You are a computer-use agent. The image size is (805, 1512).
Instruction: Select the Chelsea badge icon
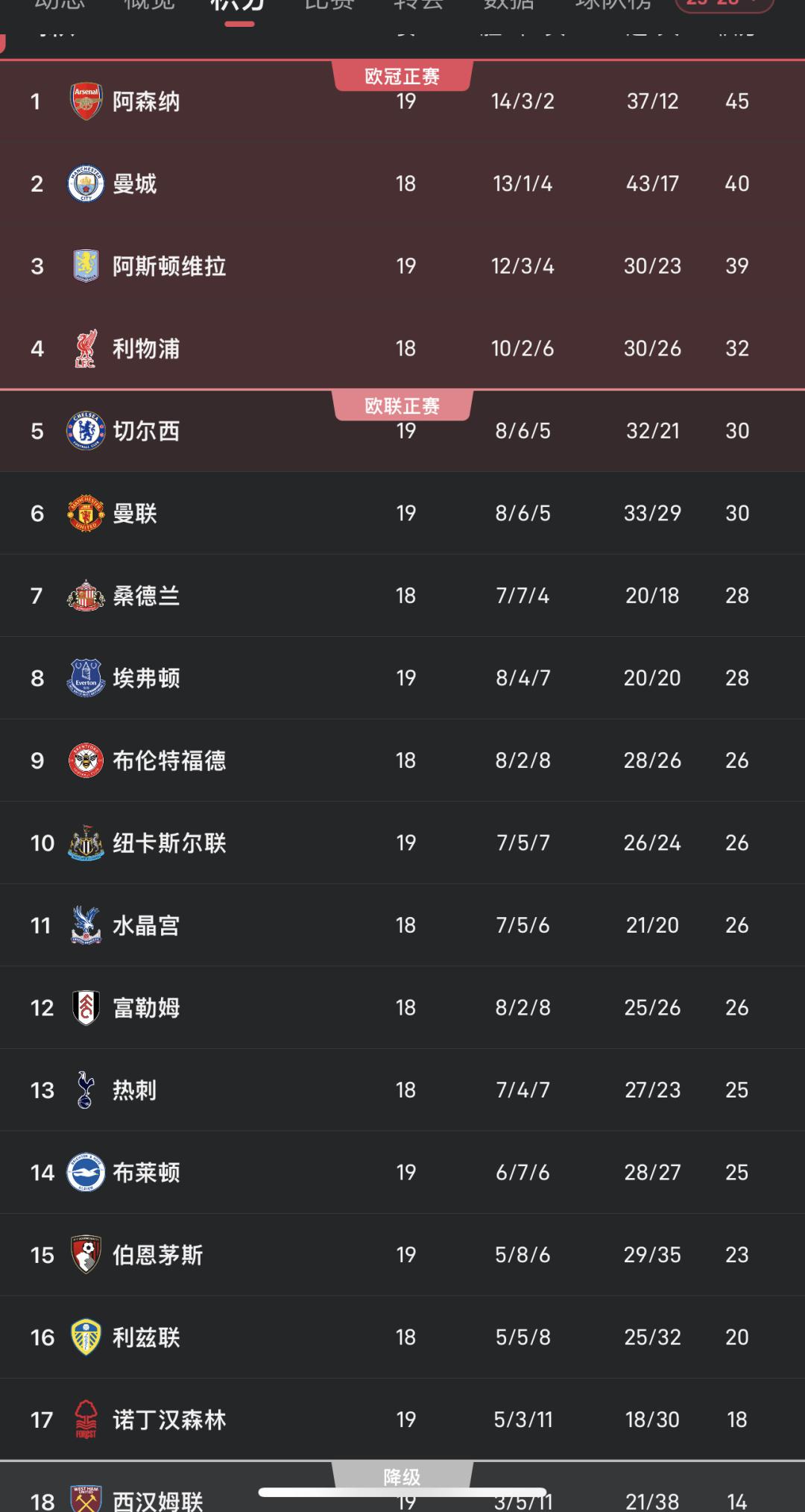coord(86,431)
